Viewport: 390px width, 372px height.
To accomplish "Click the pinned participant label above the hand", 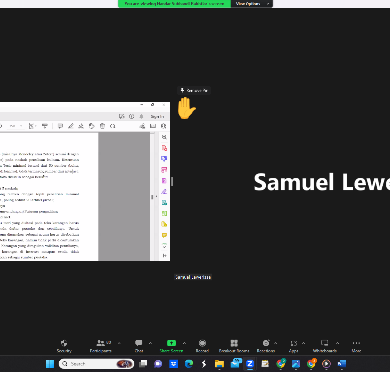I will tap(194, 90).
